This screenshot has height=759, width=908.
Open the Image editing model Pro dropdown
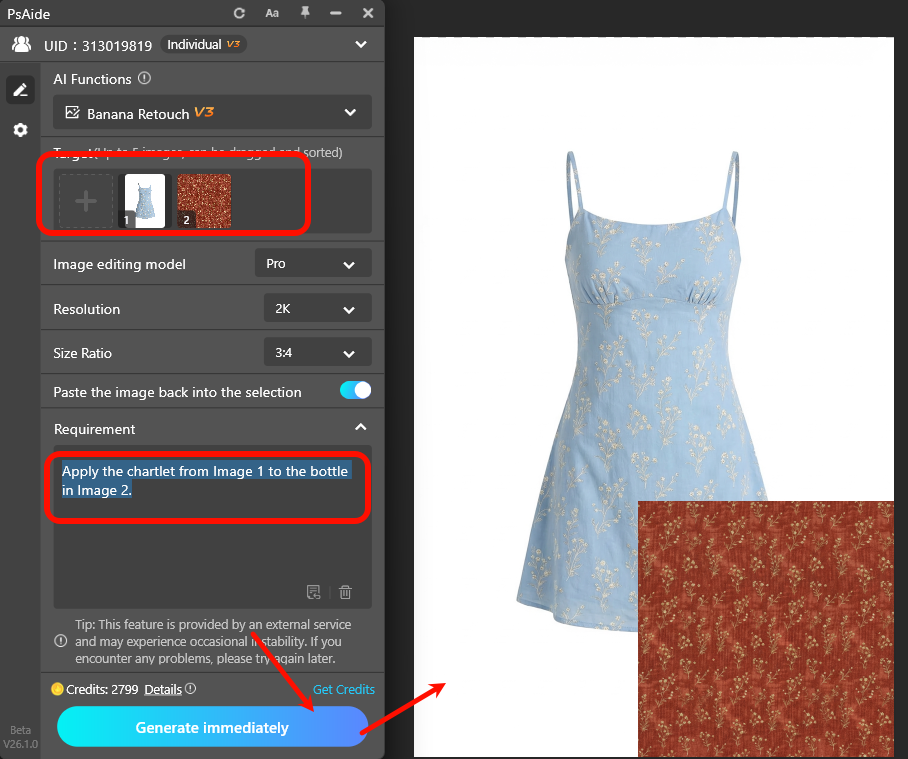coord(313,263)
